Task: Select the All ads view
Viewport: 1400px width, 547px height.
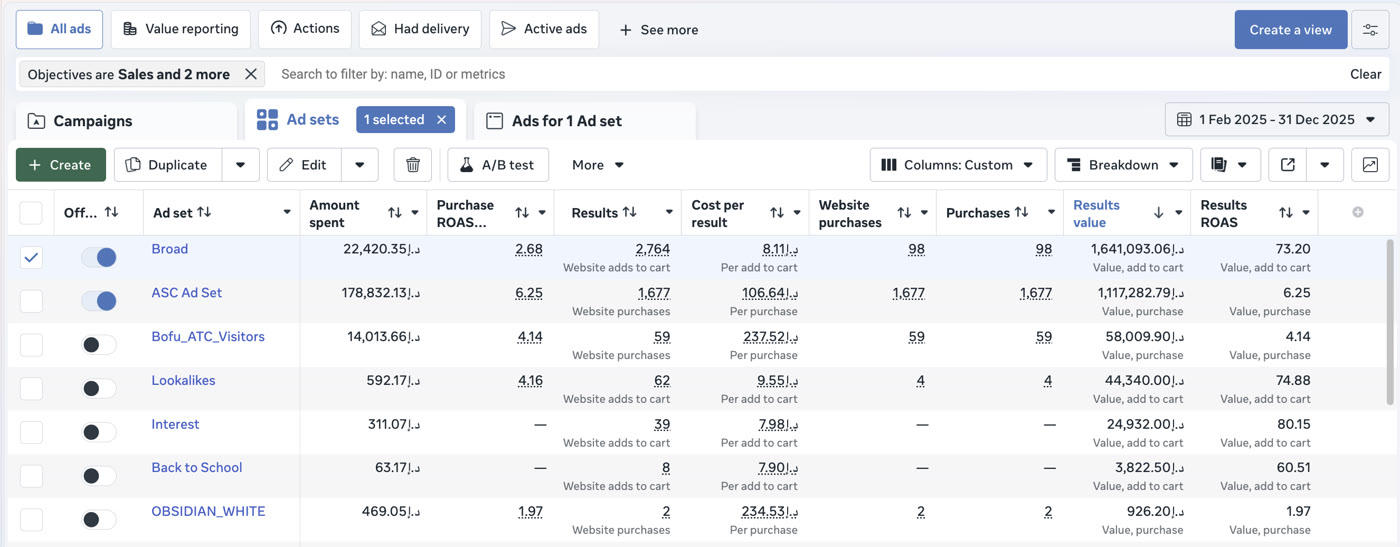Action: (59, 29)
